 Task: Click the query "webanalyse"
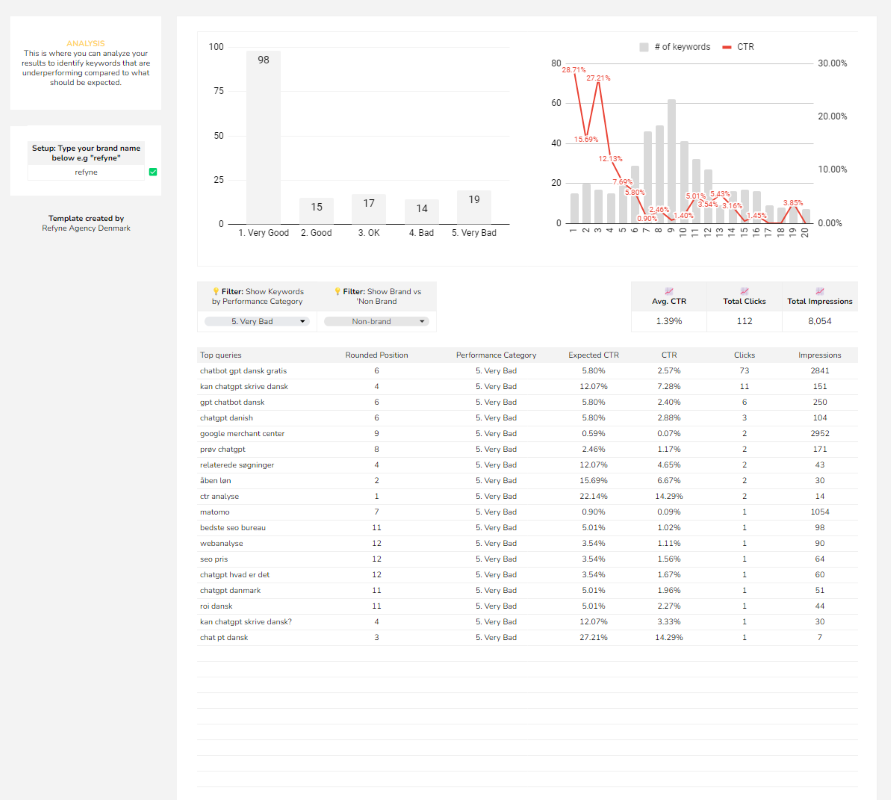click(x=221, y=544)
